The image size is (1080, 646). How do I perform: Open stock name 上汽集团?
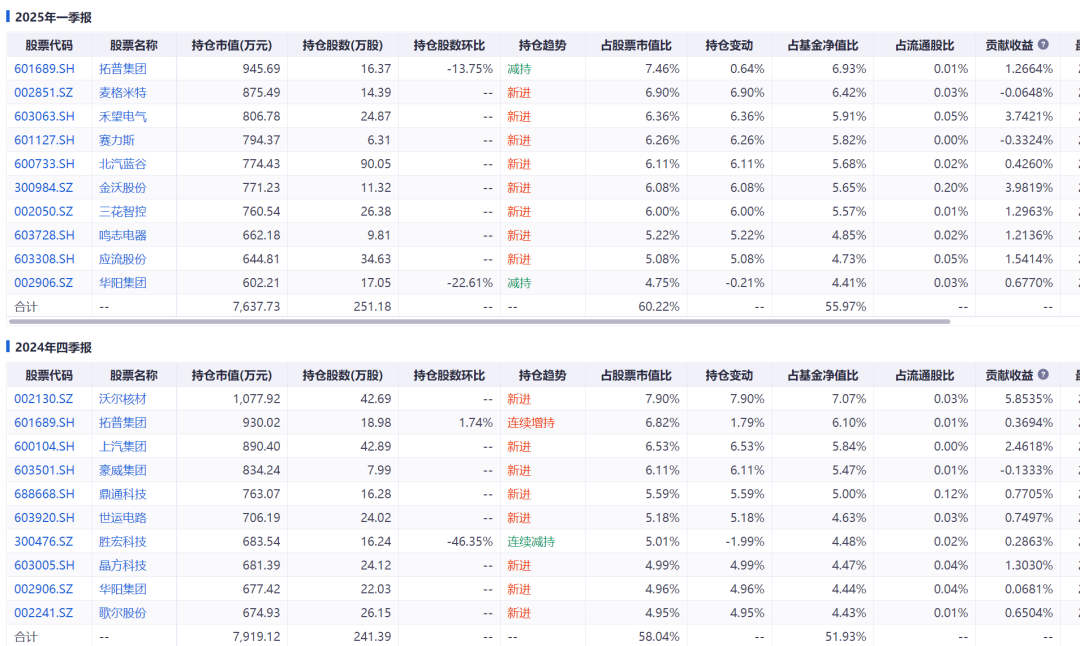[x=123, y=446]
